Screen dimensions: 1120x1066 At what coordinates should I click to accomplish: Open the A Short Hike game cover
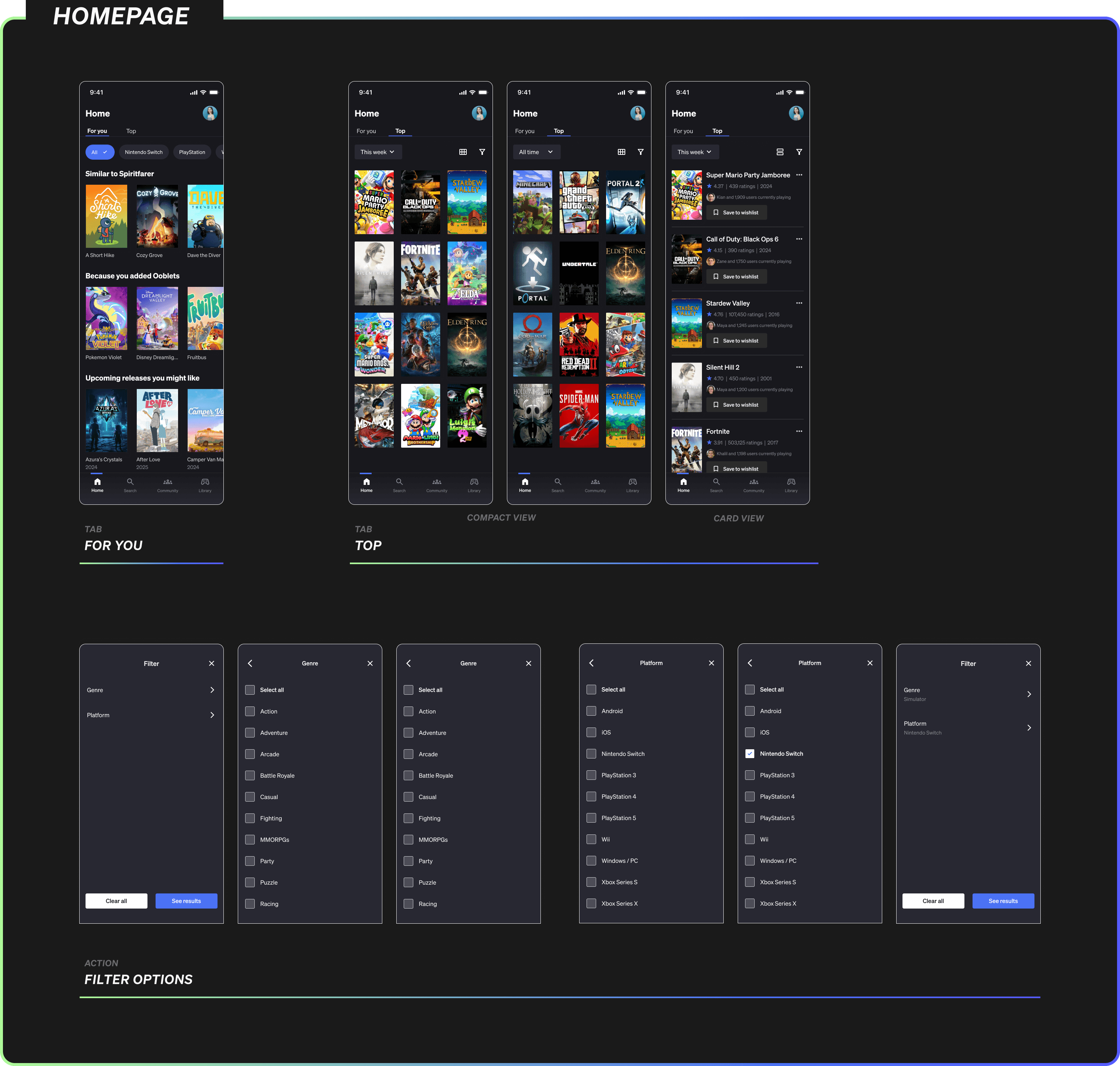coord(106,216)
